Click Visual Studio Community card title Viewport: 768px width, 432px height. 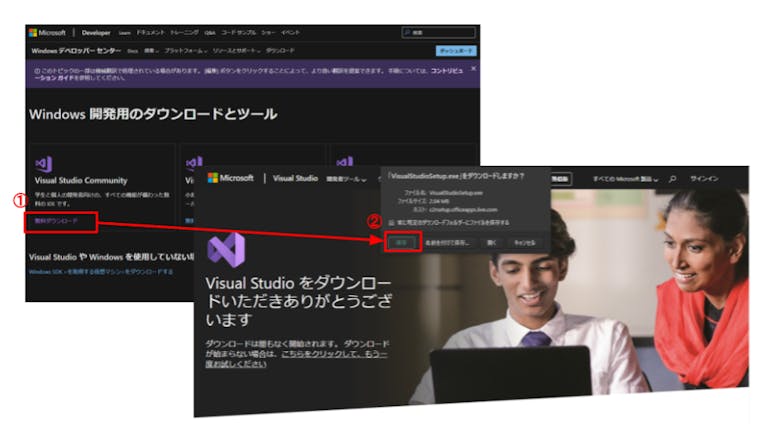click(x=81, y=180)
